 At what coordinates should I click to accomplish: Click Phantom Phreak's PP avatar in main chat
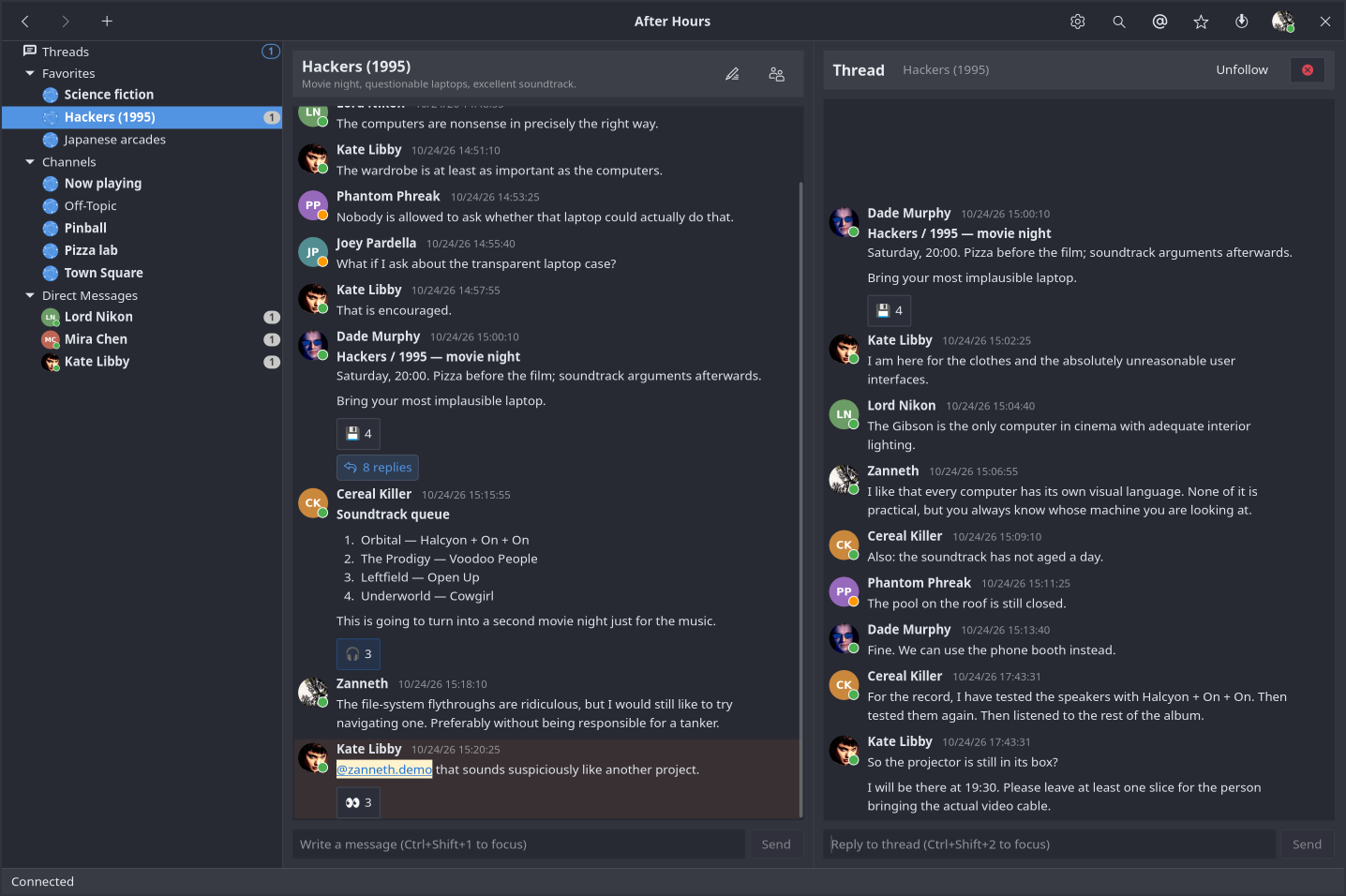313,205
